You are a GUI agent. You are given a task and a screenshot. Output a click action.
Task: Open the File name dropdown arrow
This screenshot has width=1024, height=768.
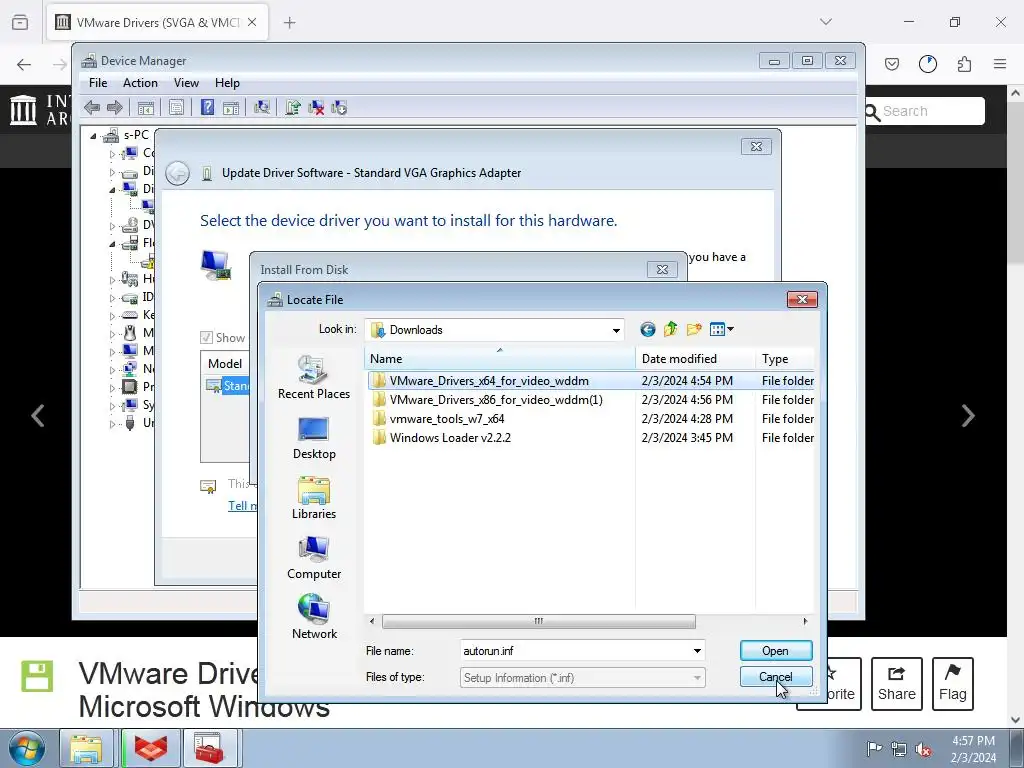pos(697,651)
